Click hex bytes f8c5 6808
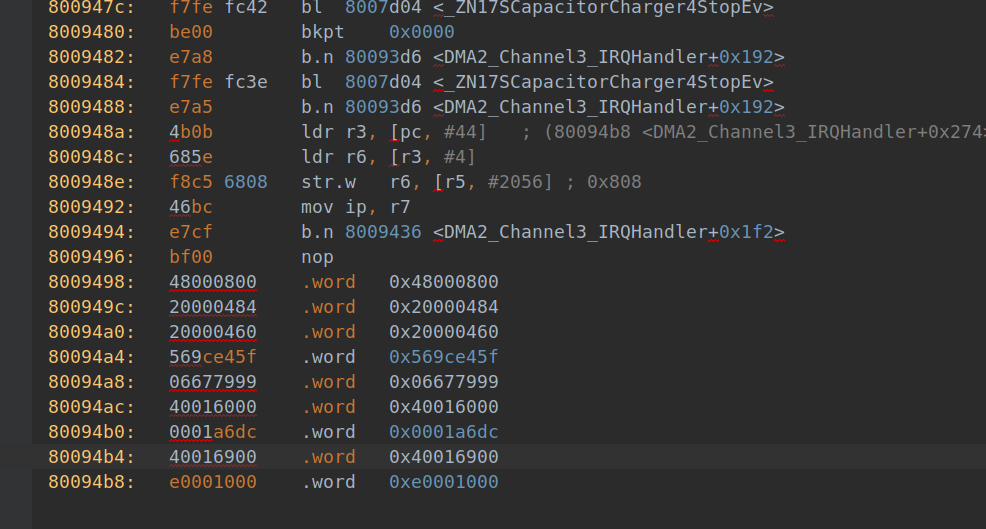This screenshot has width=986, height=529. tap(218, 182)
